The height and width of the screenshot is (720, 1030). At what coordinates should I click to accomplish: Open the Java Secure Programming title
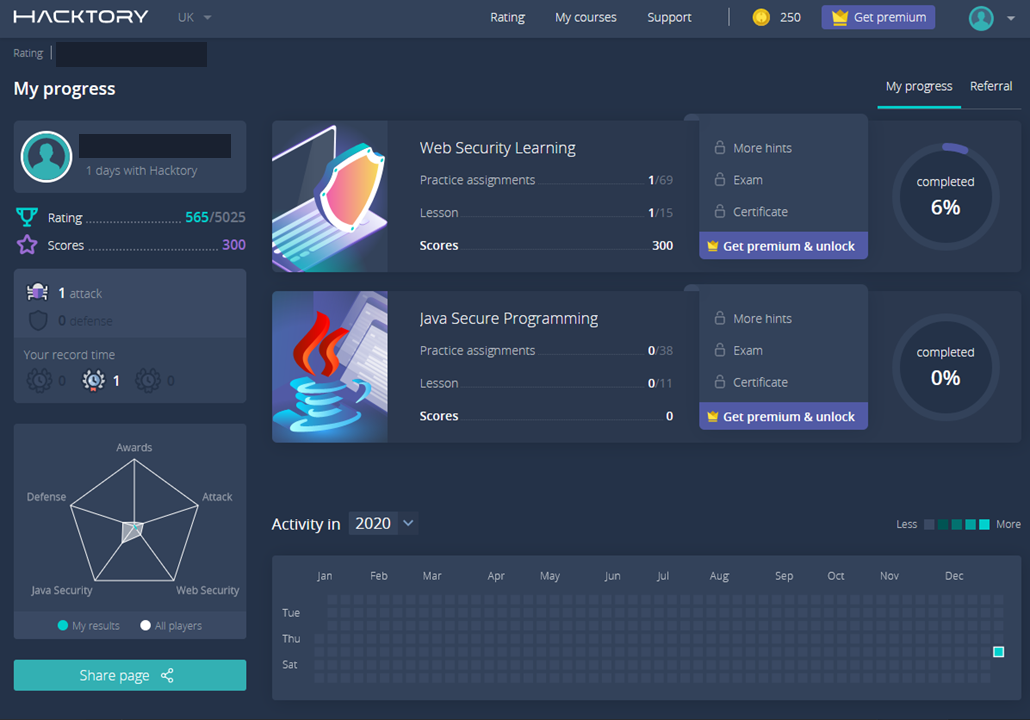[508, 319]
